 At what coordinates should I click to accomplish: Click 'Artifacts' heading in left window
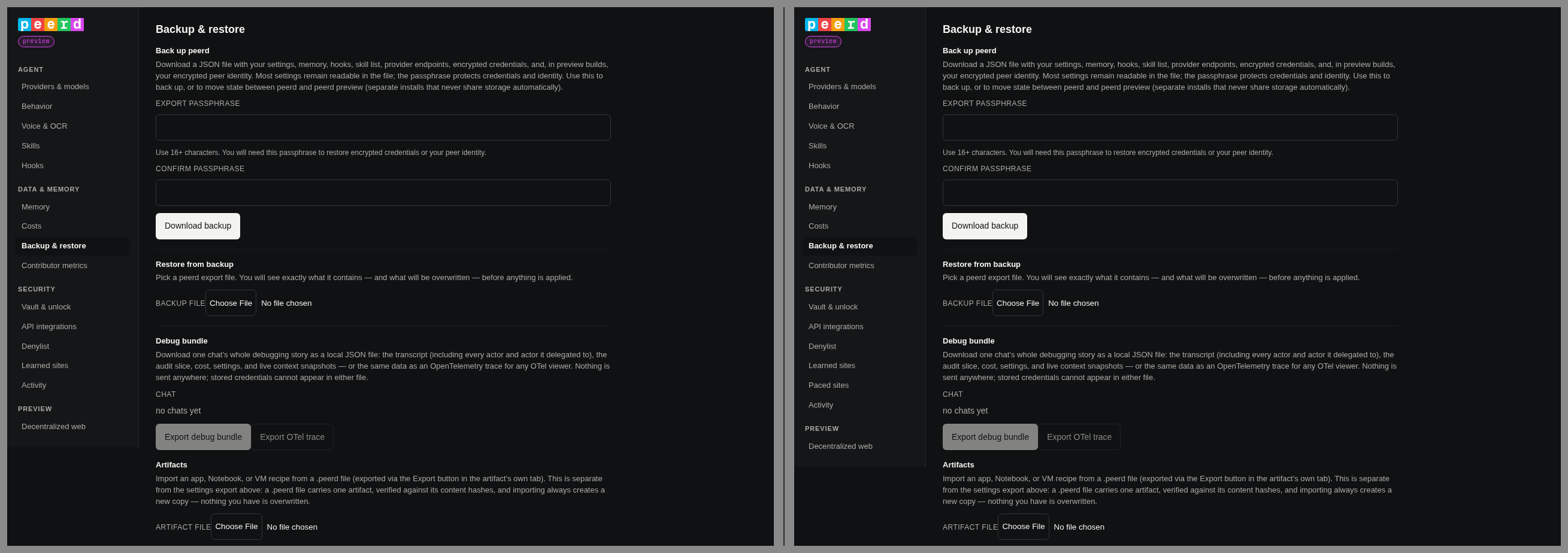pos(172,466)
